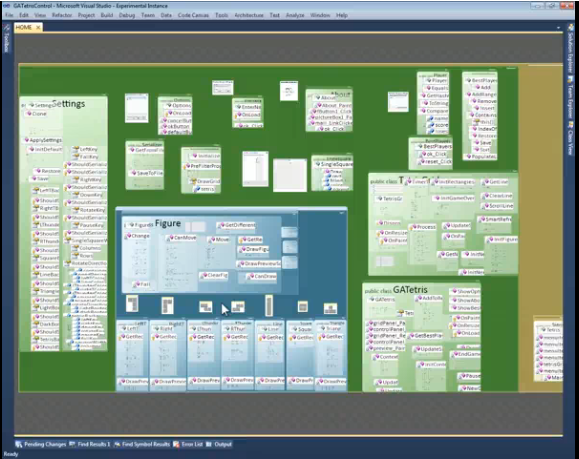Click the GetDifferent method in Figure
Image resolution: width=579 pixels, height=459 pixels.
click(237, 225)
